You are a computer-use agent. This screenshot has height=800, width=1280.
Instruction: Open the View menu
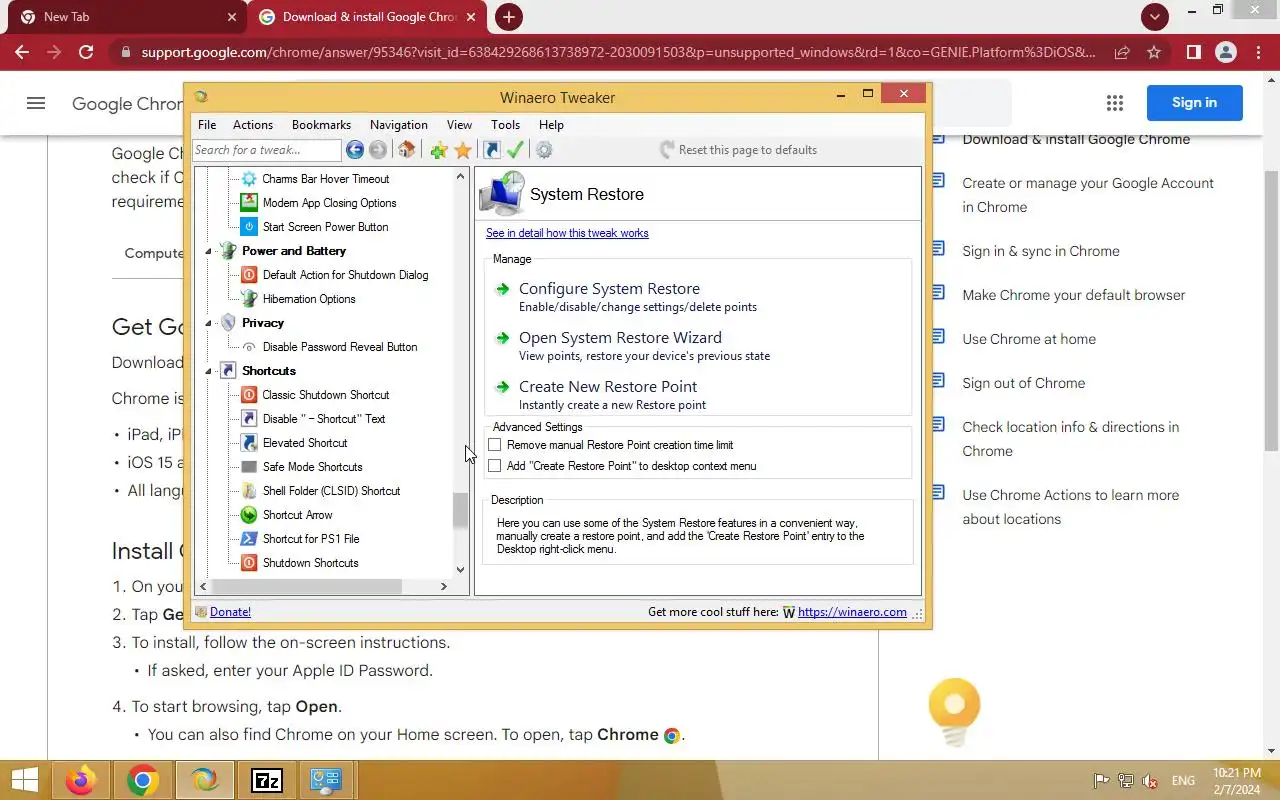coord(459,125)
